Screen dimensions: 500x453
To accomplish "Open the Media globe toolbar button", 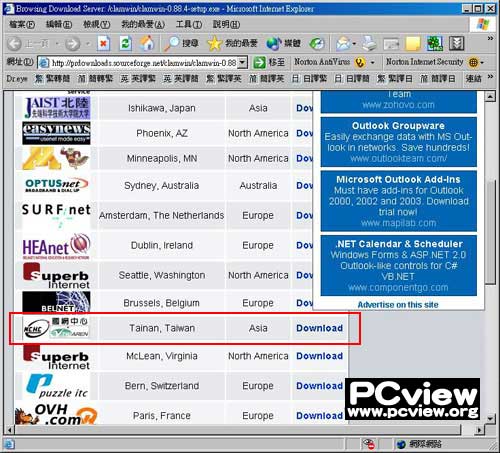I will coord(284,43).
